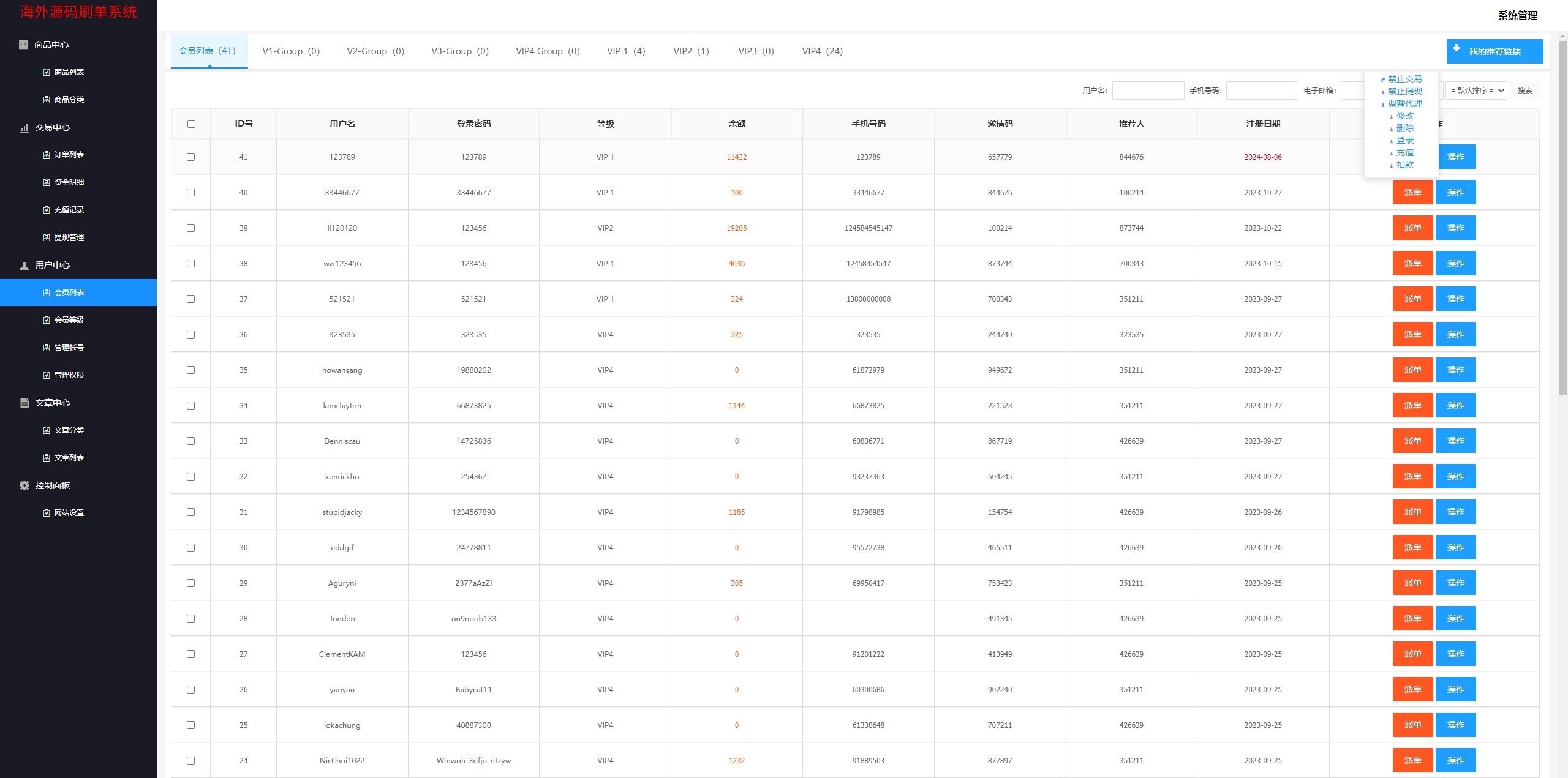Choose 禁止交易 in the popup menu
The image size is (1568, 778).
click(x=1404, y=79)
